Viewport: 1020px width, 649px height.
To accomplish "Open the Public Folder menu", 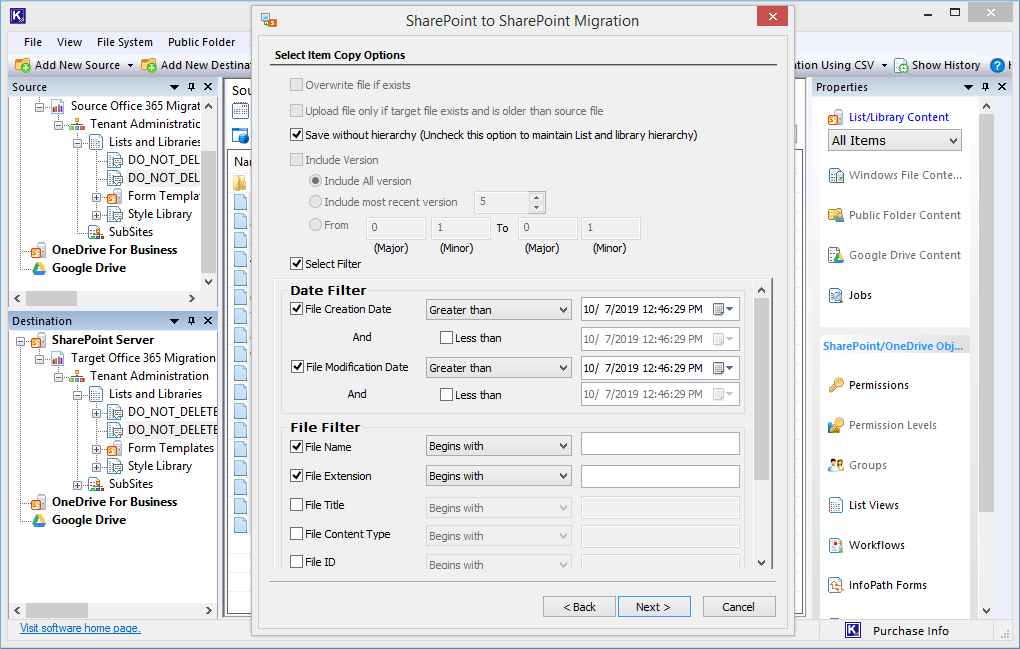I will [x=202, y=42].
